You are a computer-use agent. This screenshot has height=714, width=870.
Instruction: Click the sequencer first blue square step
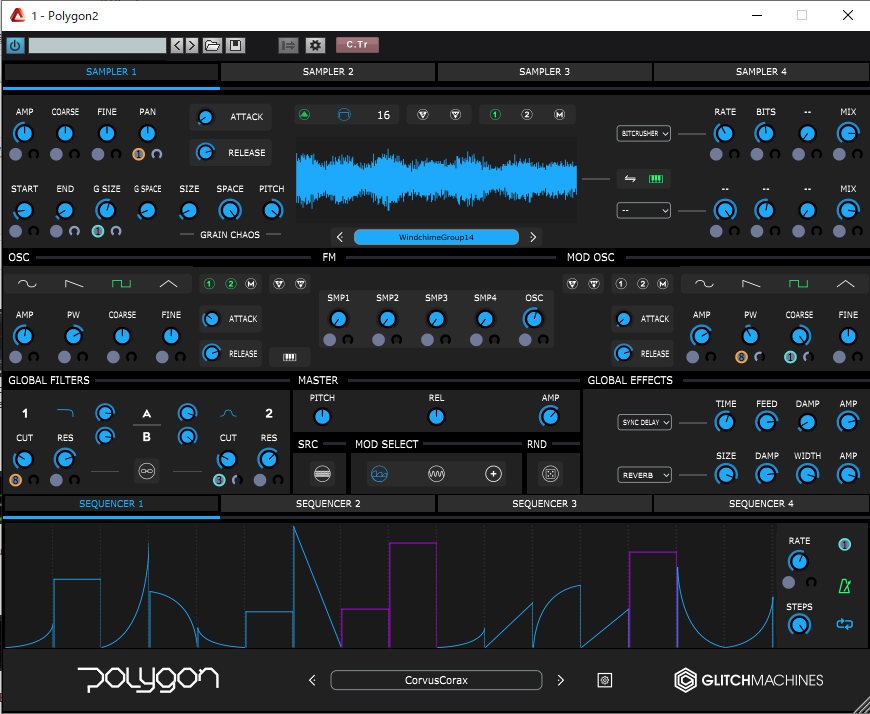click(77, 613)
